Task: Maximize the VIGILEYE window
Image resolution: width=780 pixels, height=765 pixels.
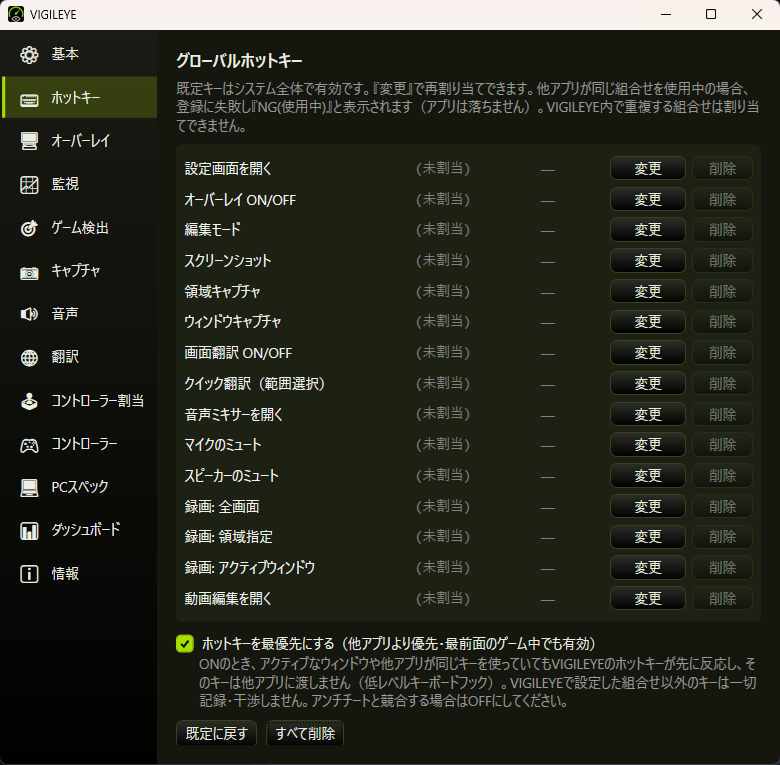Action: [711, 14]
